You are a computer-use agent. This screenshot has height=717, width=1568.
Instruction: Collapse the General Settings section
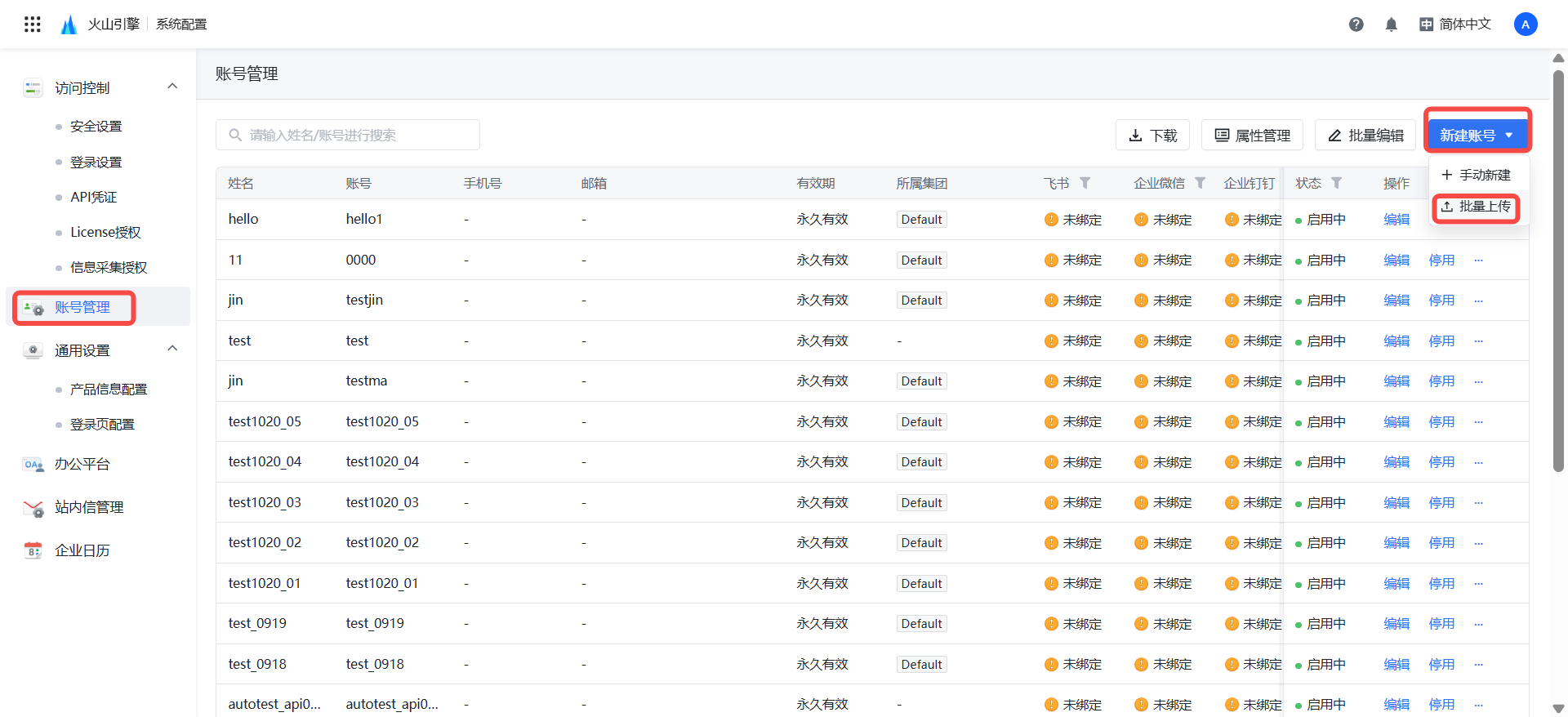(x=172, y=349)
